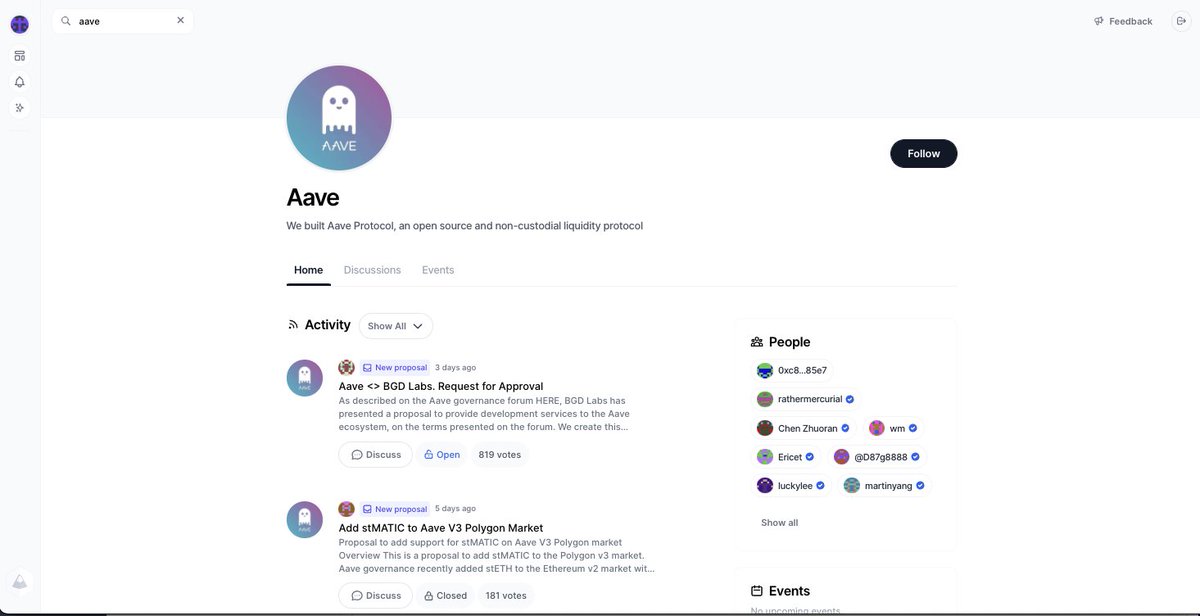Screen dimensions: 1200x616
Task: Click Closed status on stMATIC proposal
Action: 446,595
